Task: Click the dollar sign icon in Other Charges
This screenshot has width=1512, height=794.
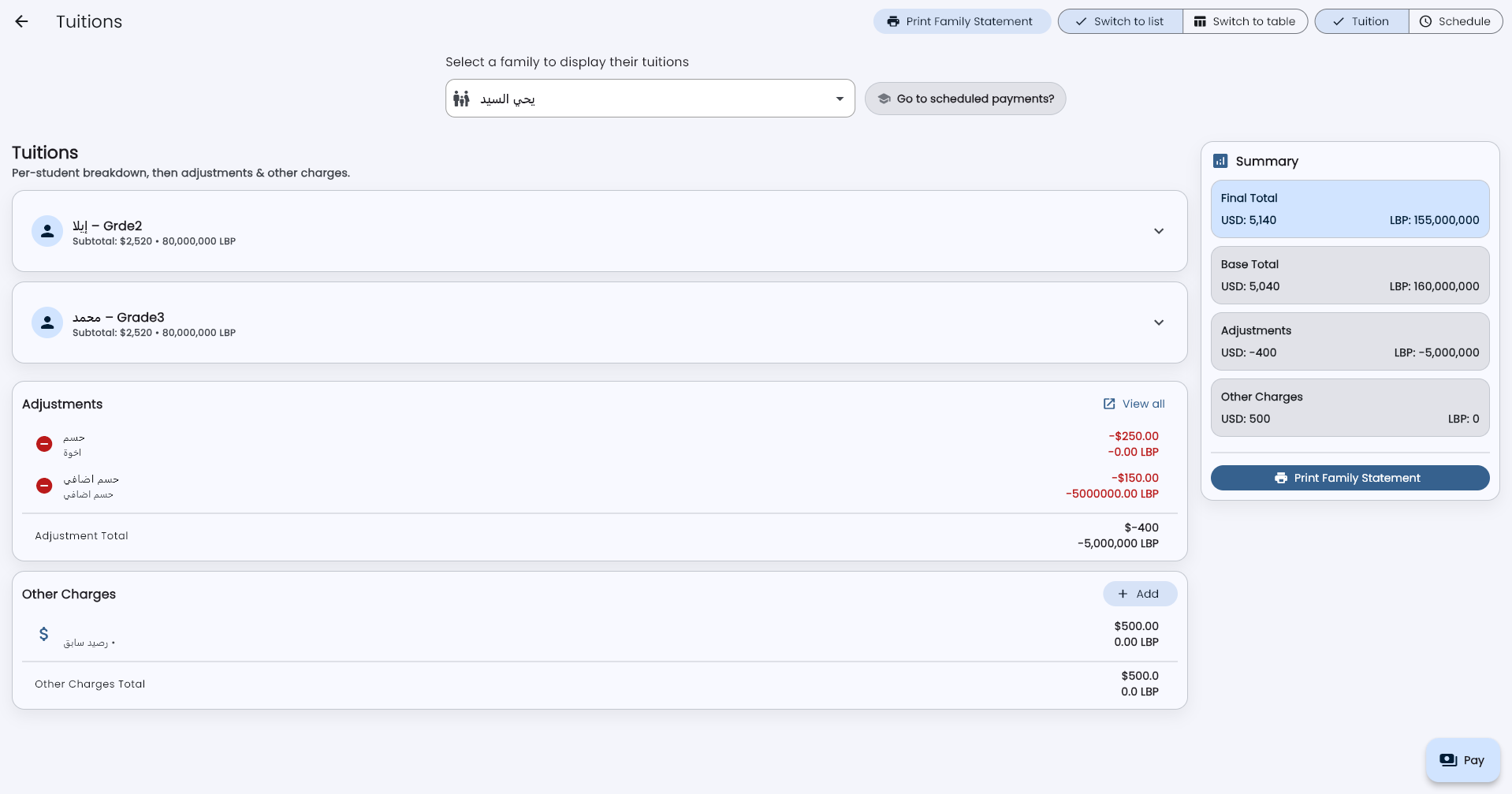Action: (x=44, y=634)
